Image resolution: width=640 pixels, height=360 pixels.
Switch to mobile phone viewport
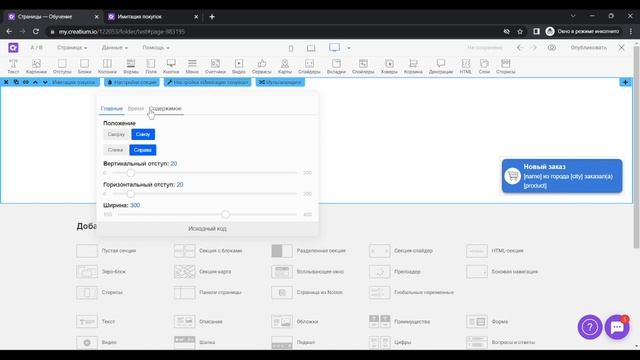pyautogui.click(x=291, y=48)
